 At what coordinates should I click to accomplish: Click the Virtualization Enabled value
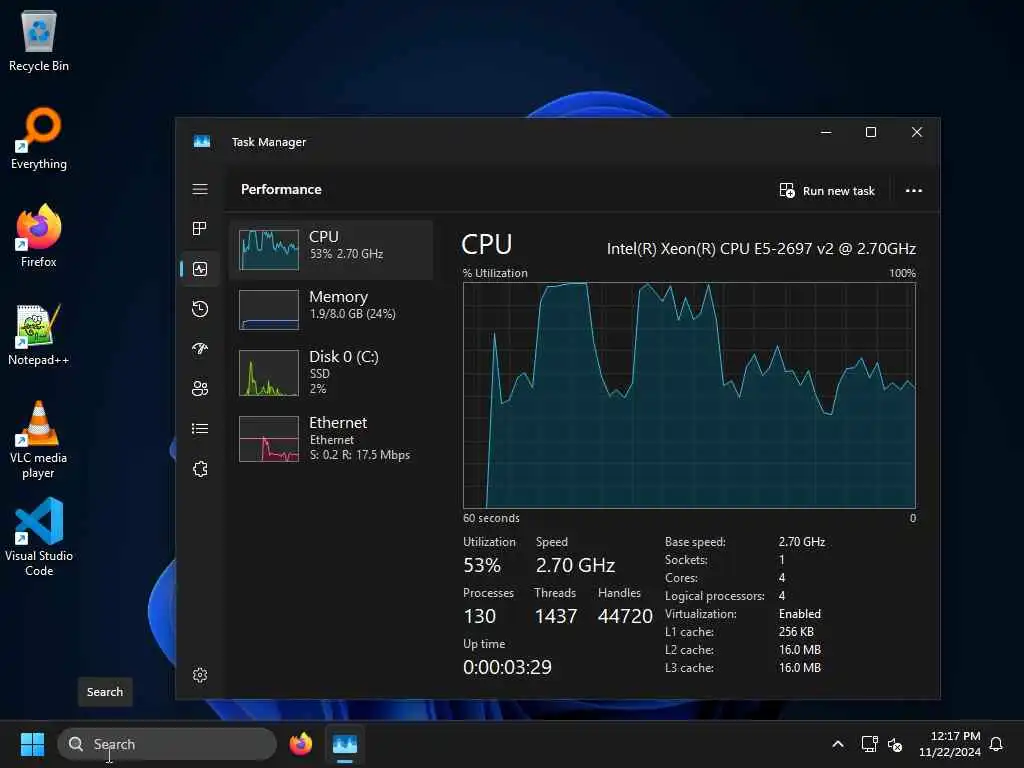(x=799, y=614)
